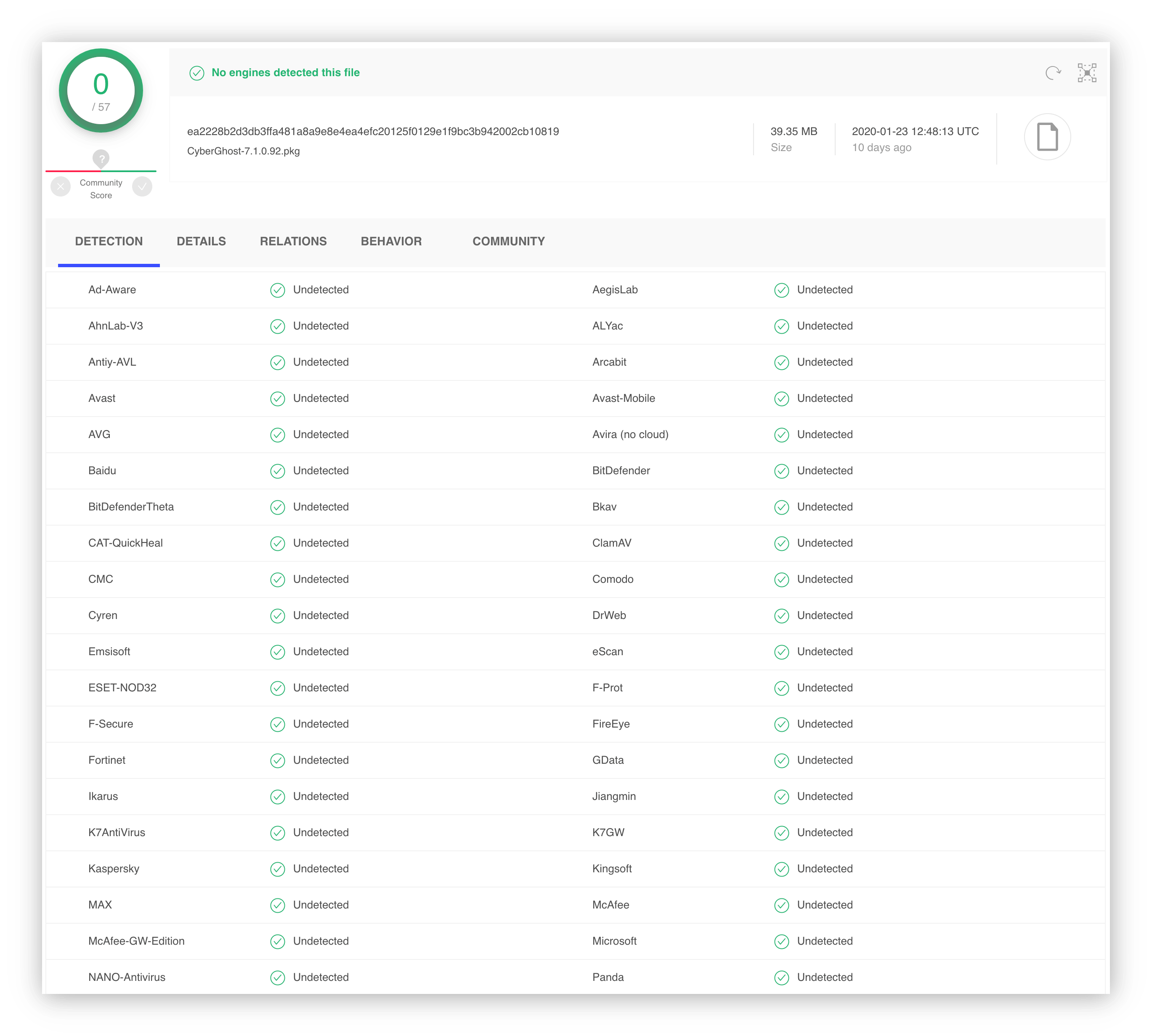
Task: Click the community score question mark badge
Action: click(101, 159)
